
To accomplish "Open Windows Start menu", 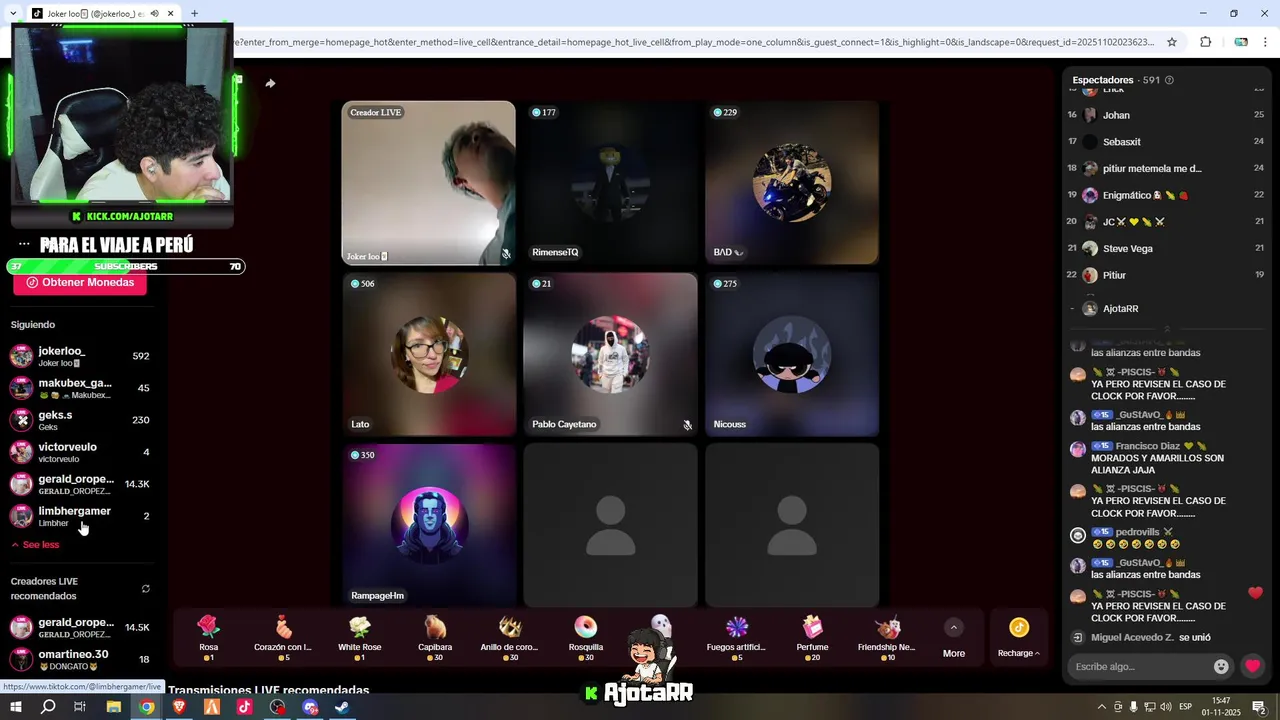I will (x=15, y=707).
